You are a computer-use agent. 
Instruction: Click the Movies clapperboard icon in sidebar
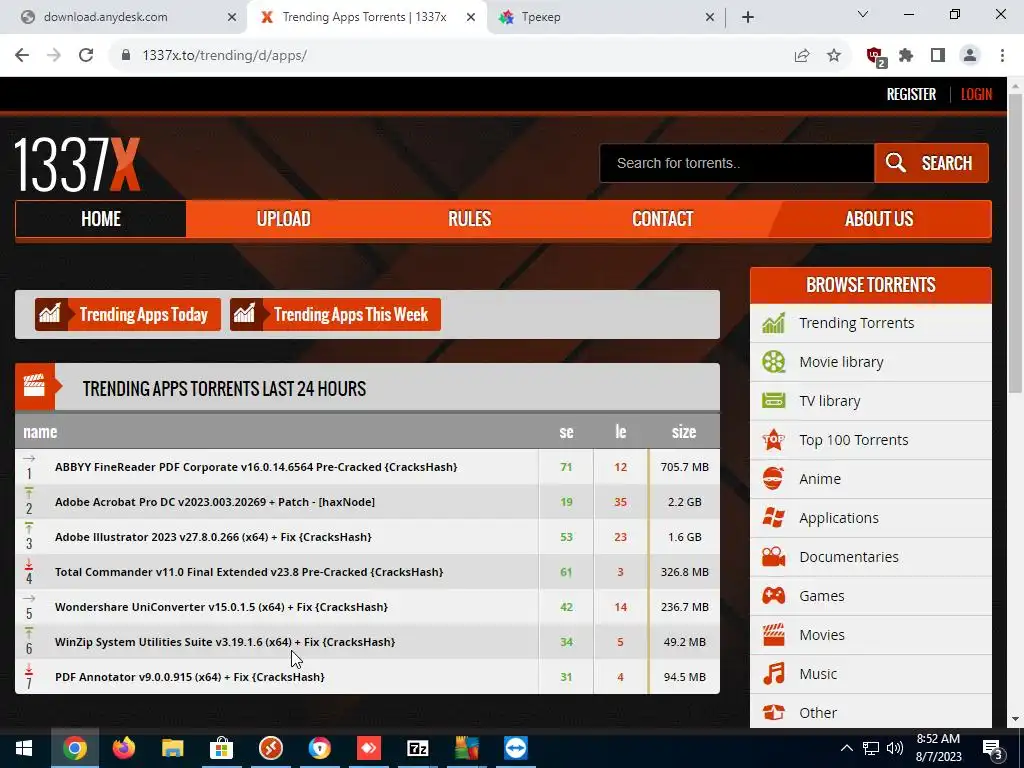point(773,635)
